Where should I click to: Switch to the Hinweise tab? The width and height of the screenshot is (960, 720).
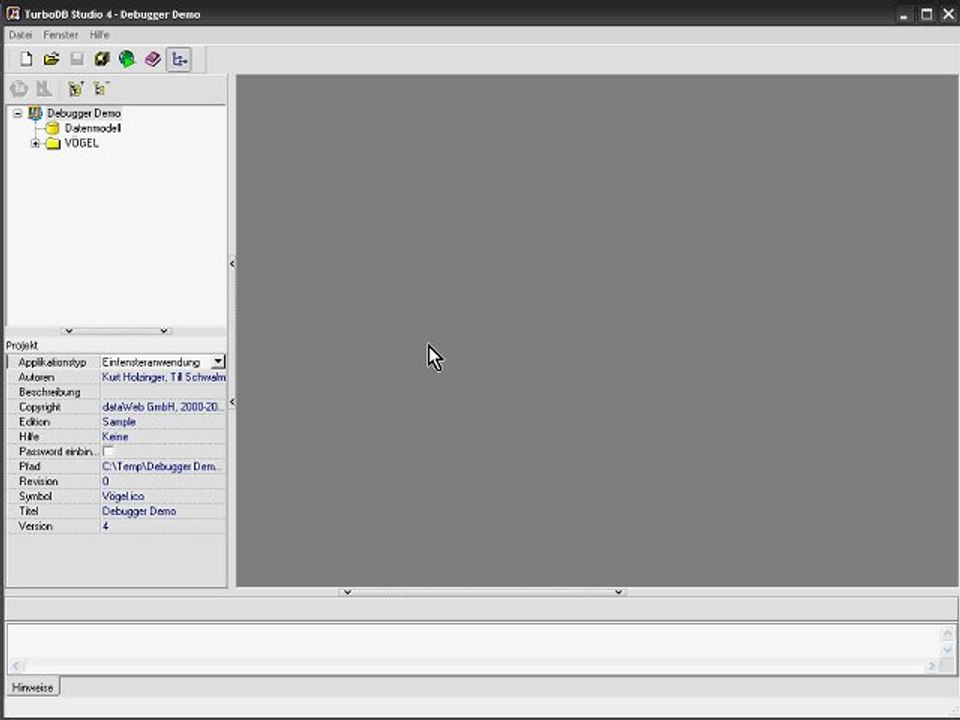(33, 688)
